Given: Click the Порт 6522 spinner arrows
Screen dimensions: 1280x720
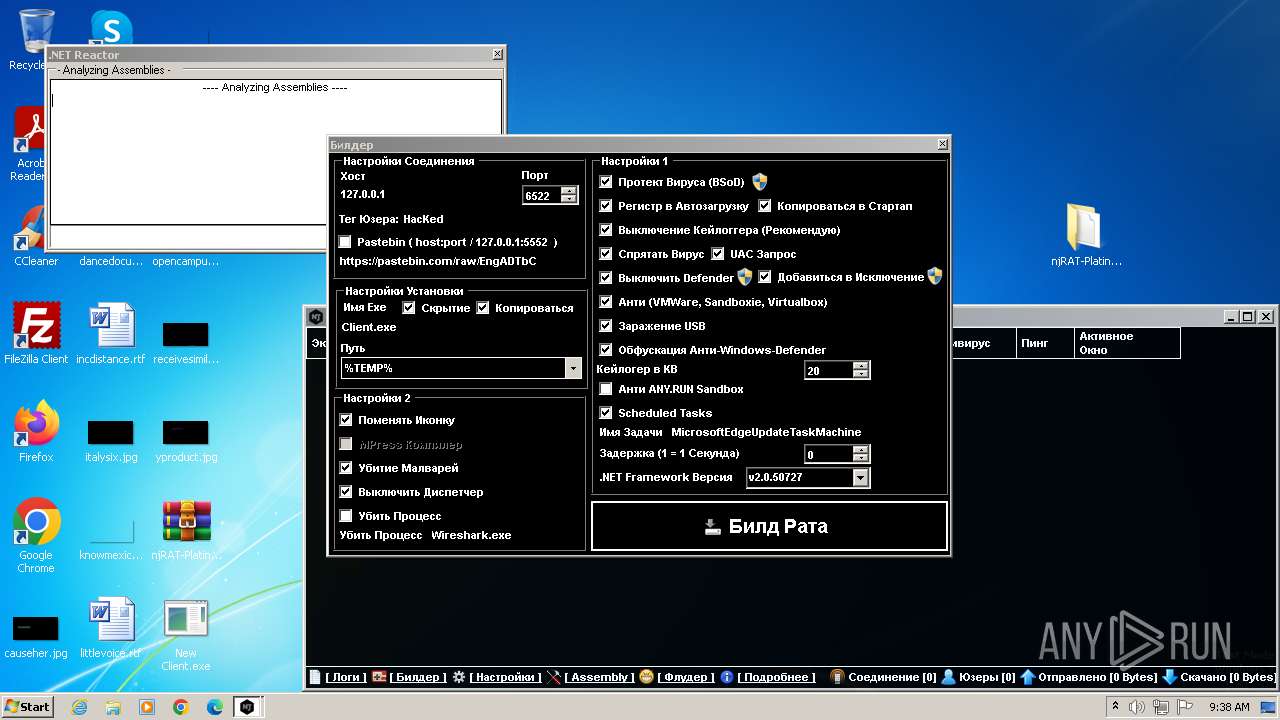Looking at the screenshot, I should tap(569, 196).
